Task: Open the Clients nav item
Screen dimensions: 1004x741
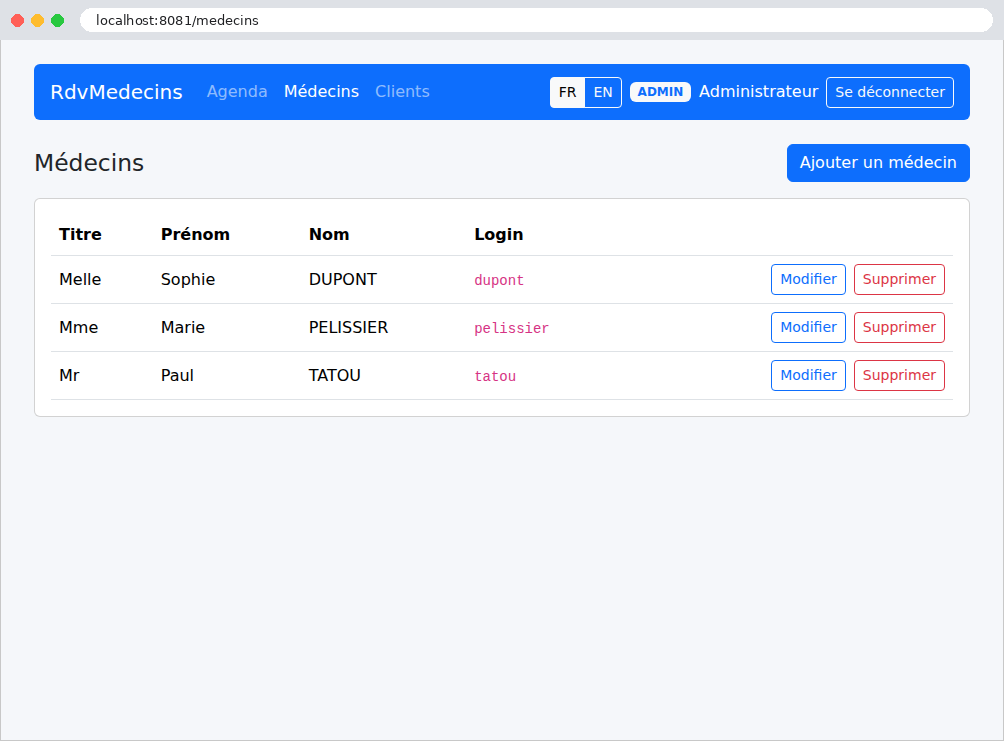Action: coord(402,92)
